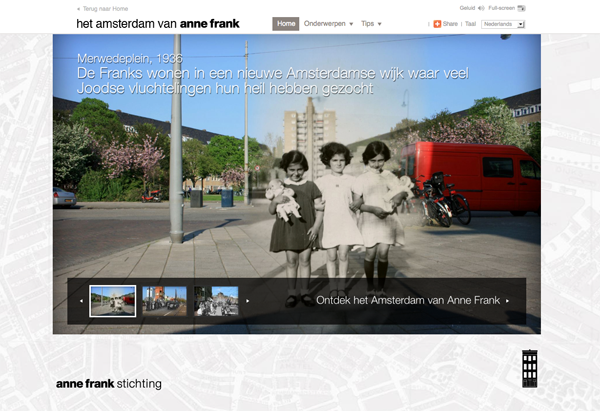Click Ontdek het Amsterdam van Anne Frank
This screenshot has width=600, height=411.
(412, 300)
